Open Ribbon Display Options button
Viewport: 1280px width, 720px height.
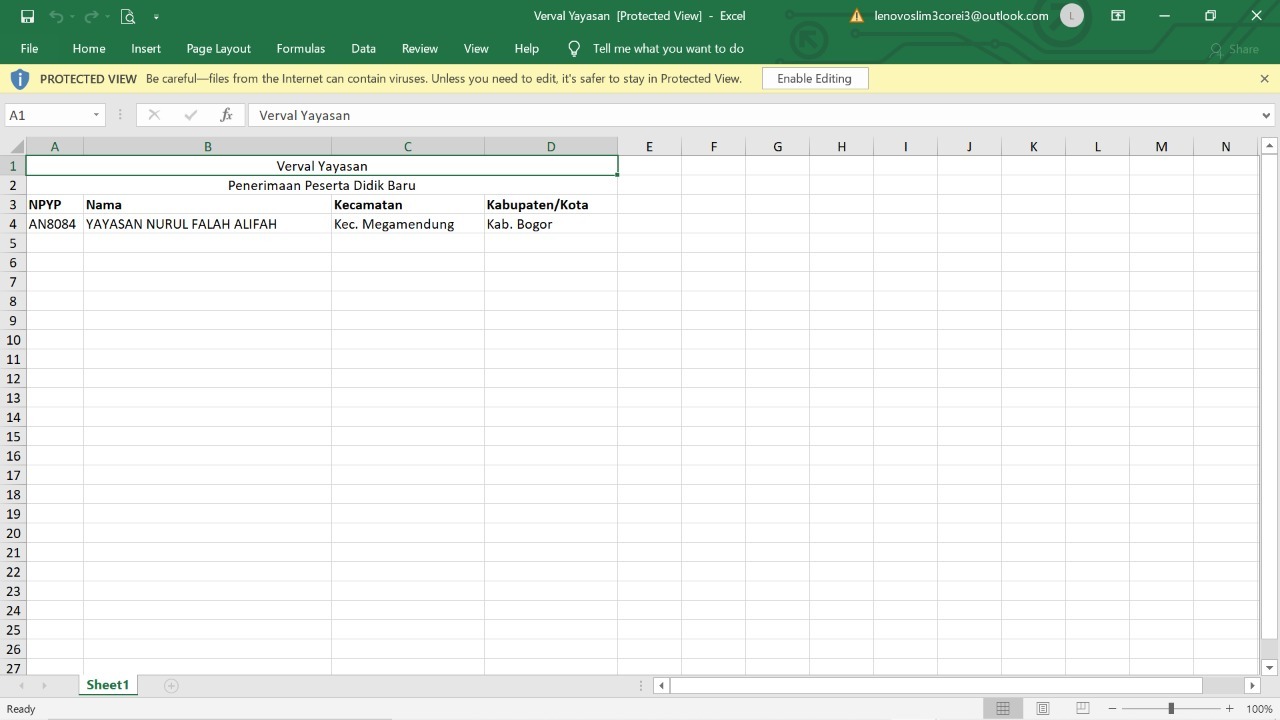[1118, 16]
